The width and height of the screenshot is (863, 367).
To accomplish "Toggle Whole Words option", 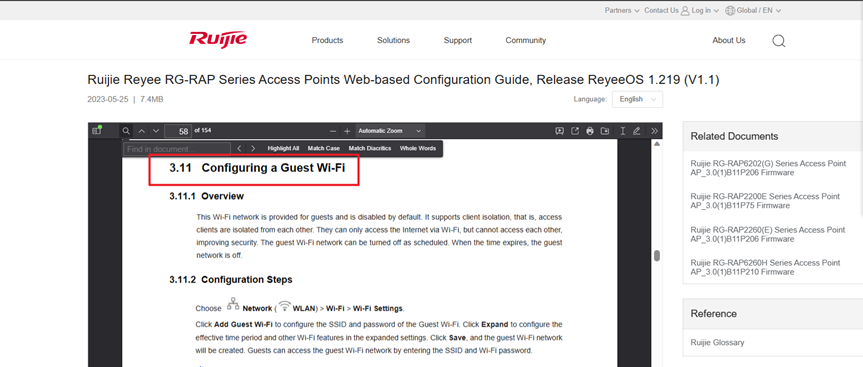I will point(418,149).
